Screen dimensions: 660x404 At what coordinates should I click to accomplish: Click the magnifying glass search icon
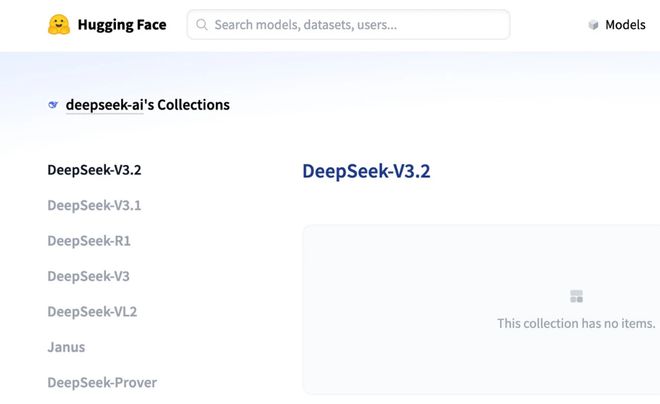[202, 25]
